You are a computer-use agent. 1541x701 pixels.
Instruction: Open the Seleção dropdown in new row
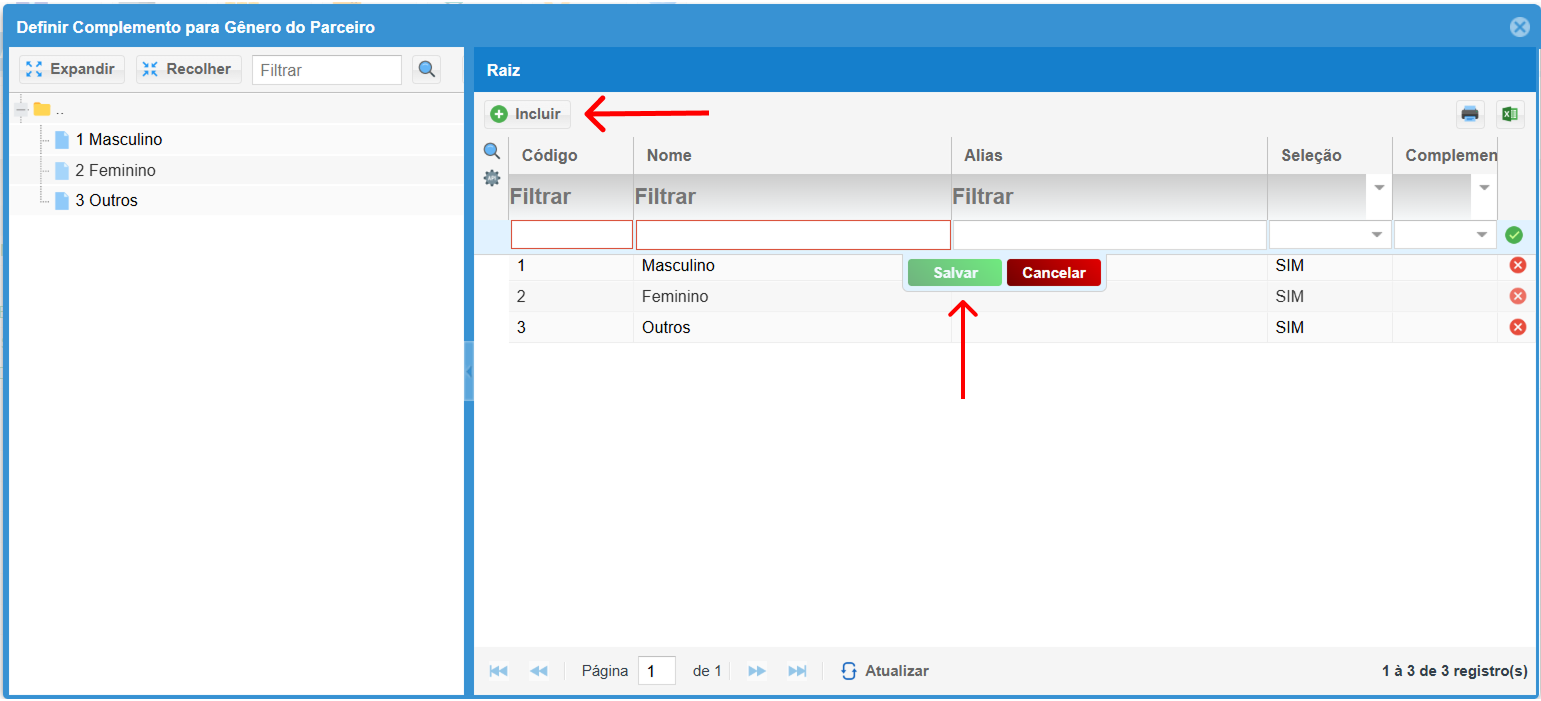1379,235
